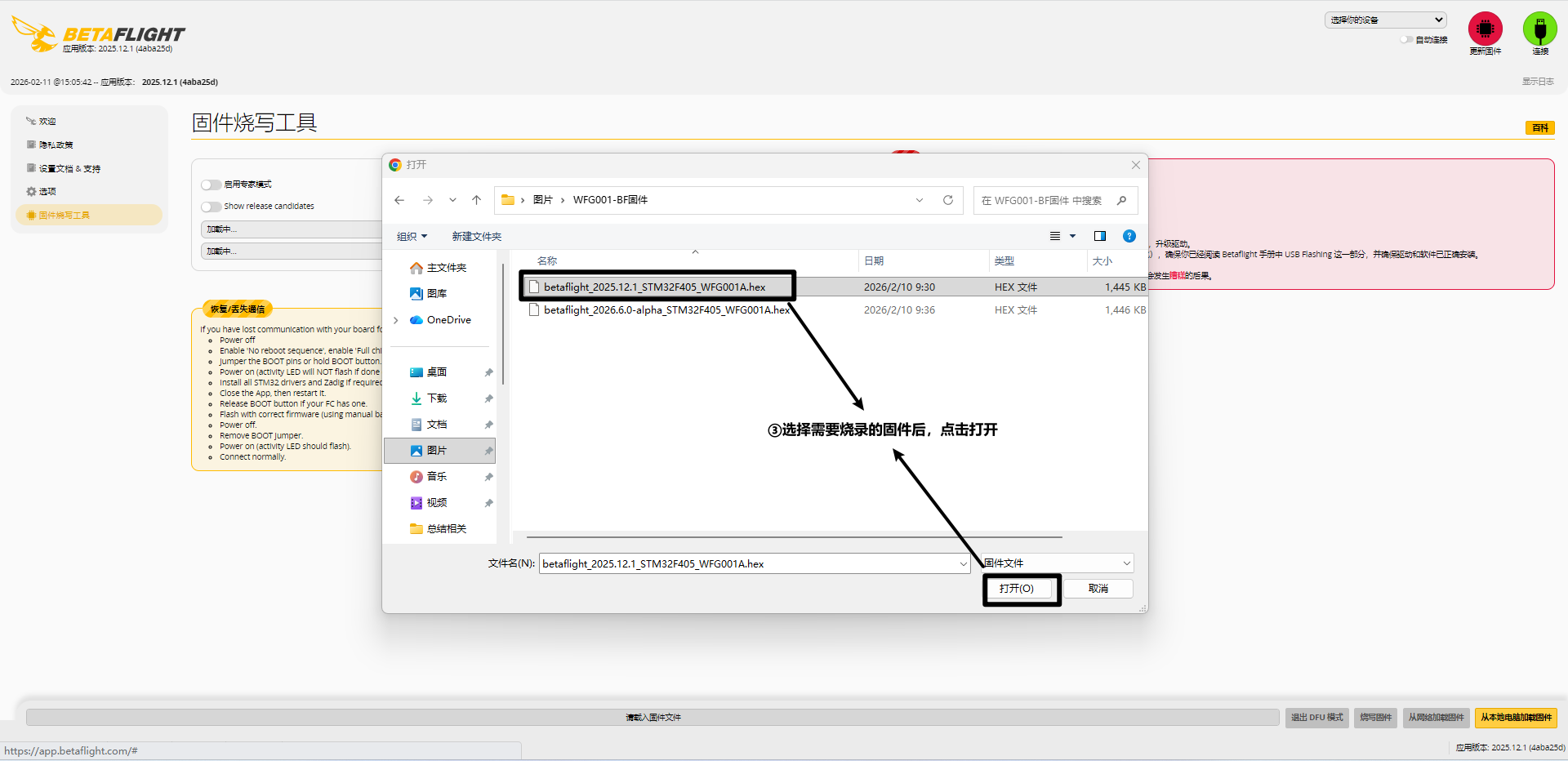Viewport: 1568px width, 761px height.
Task: Toggle Show release candidates switch
Action: [212, 207]
